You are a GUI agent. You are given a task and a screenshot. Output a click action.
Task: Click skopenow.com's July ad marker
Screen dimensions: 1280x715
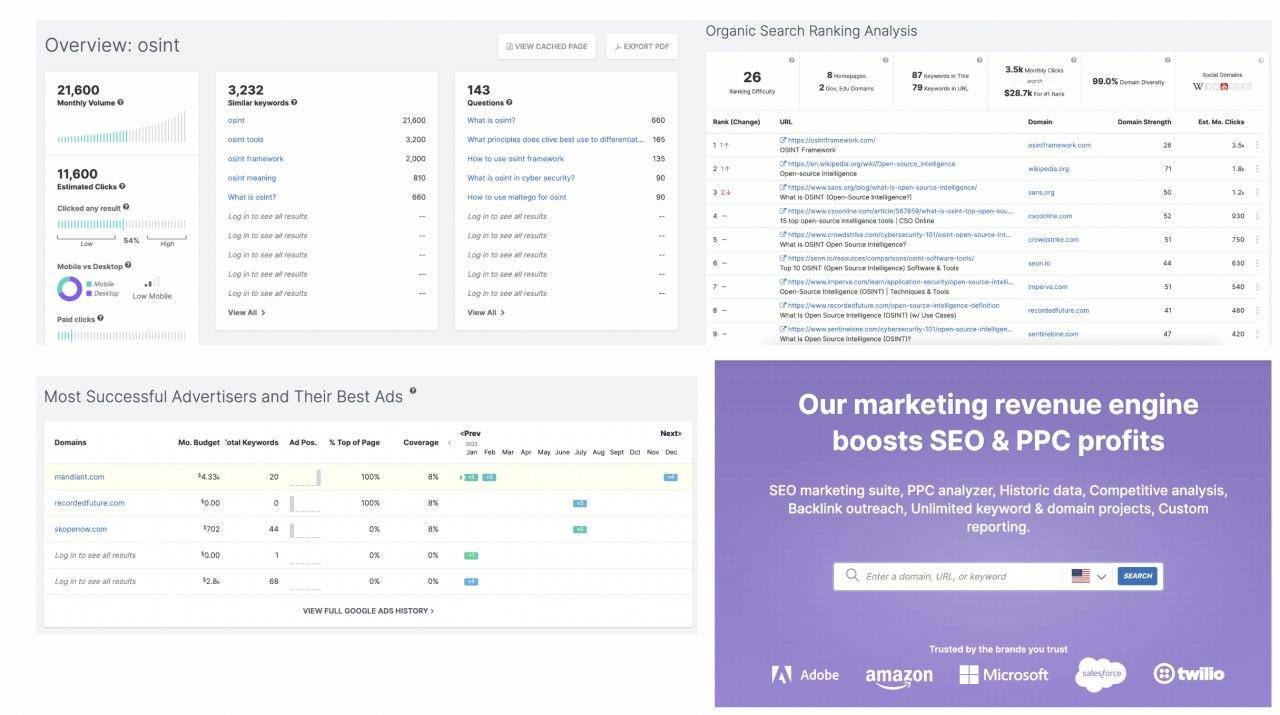tap(579, 529)
